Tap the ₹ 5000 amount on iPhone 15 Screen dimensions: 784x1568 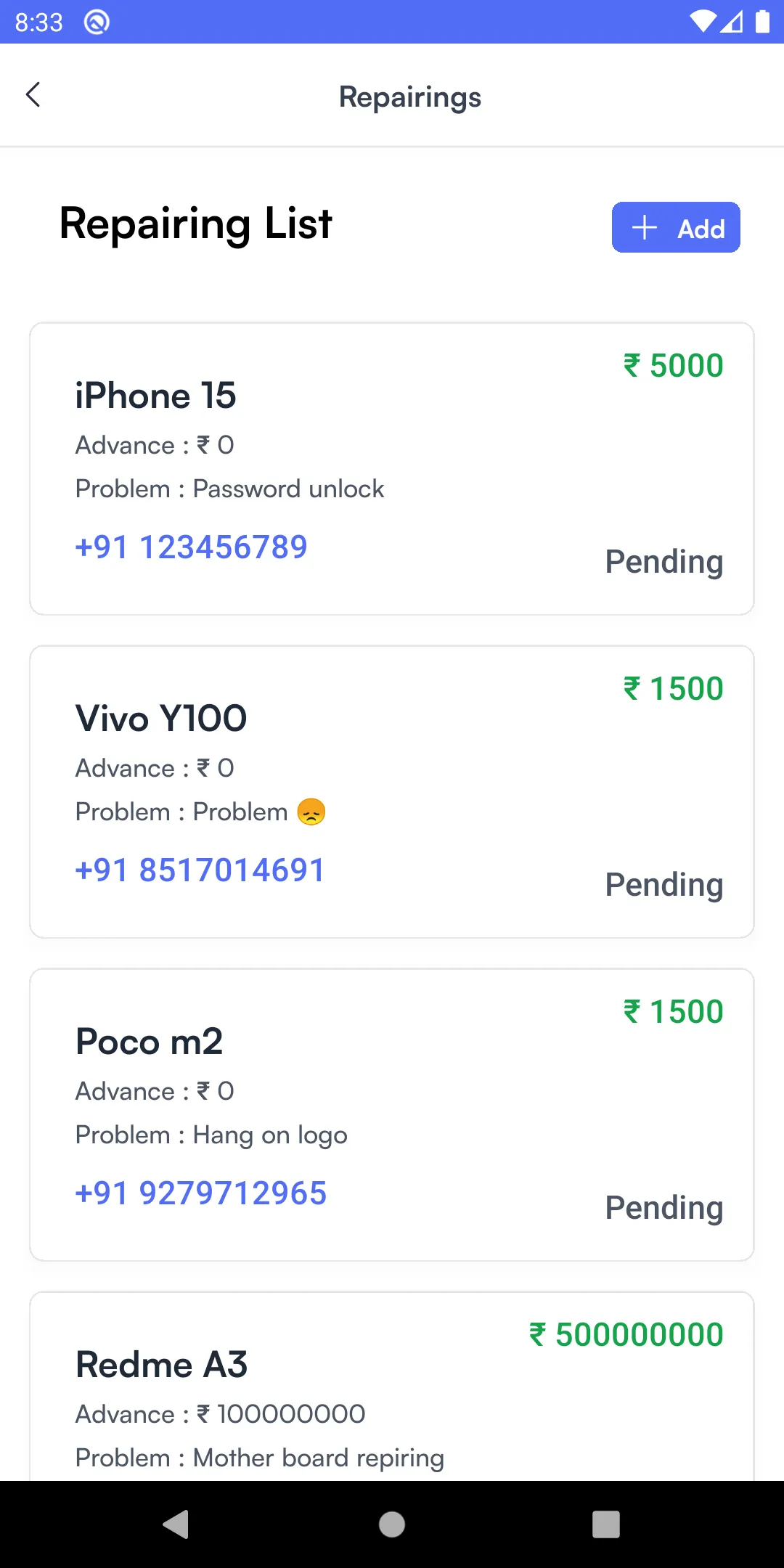click(x=674, y=365)
